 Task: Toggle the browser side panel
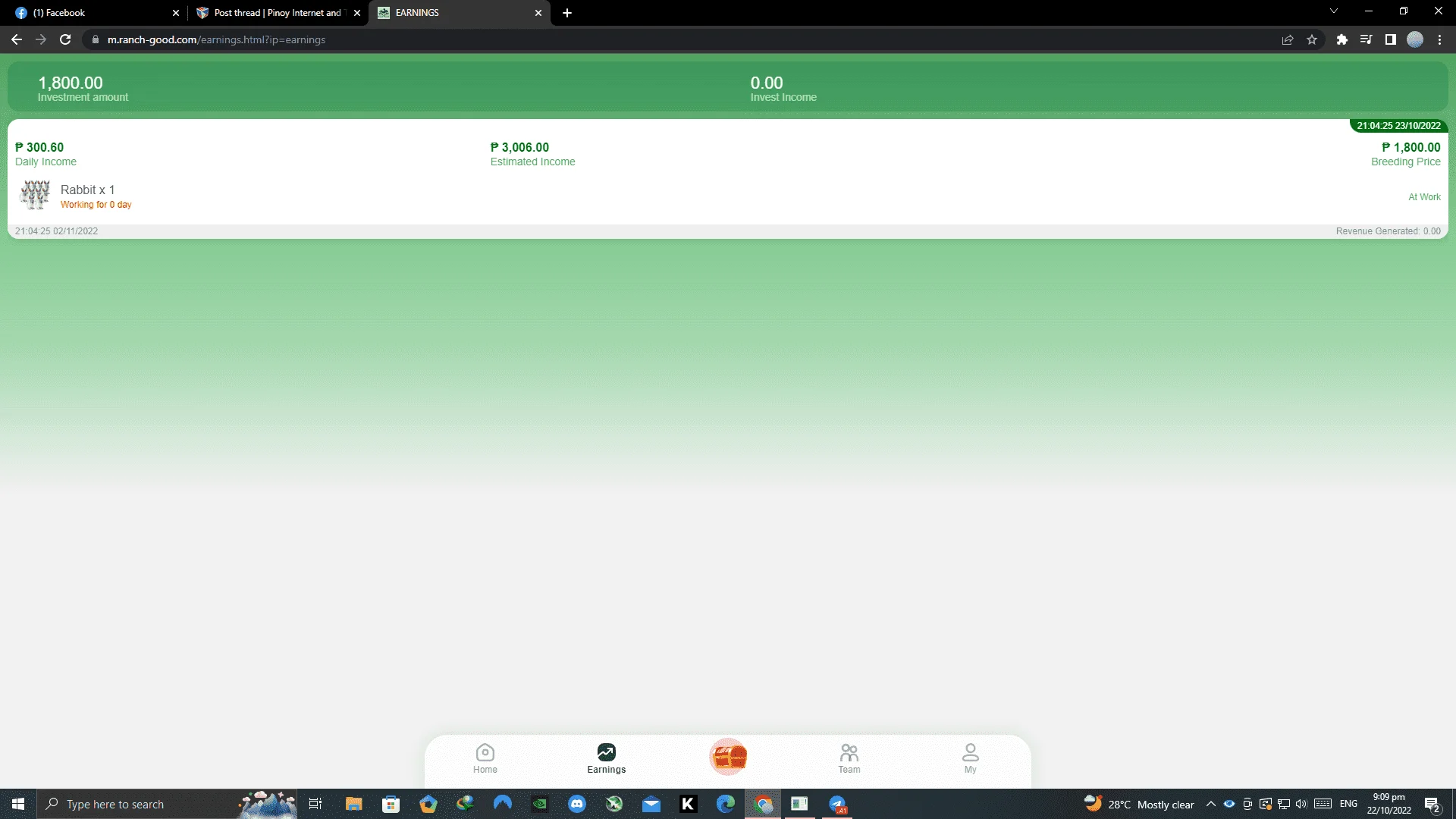click(1391, 39)
